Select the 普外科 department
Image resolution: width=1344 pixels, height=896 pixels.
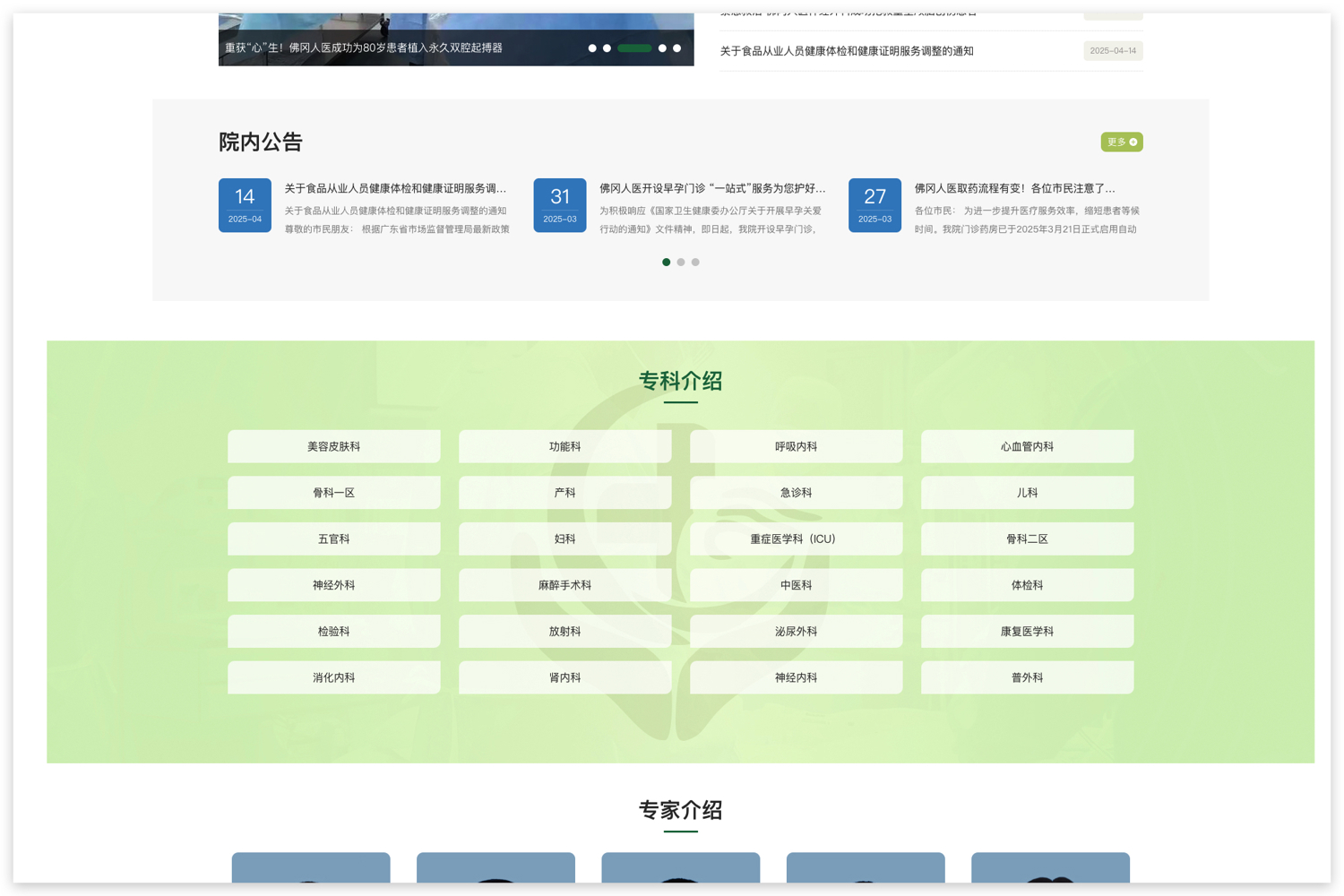pyautogui.click(x=1027, y=677)
